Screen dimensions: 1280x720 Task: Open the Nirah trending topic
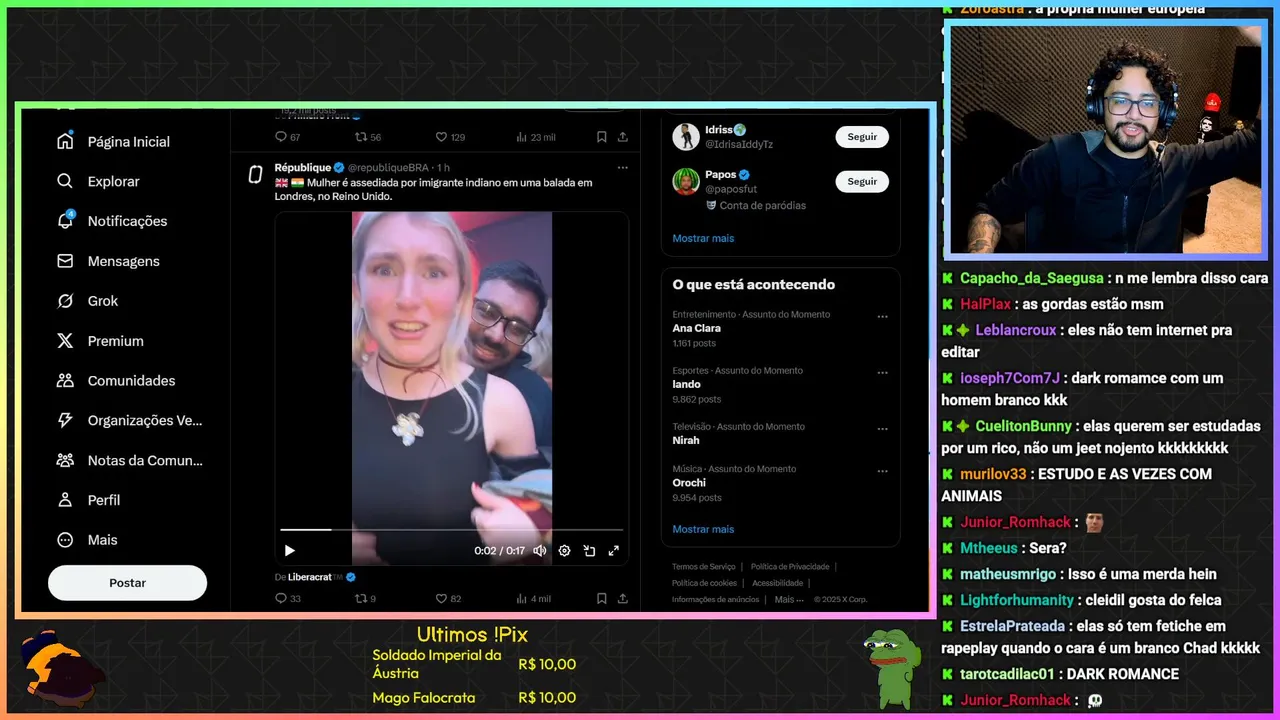click(686, 440)
